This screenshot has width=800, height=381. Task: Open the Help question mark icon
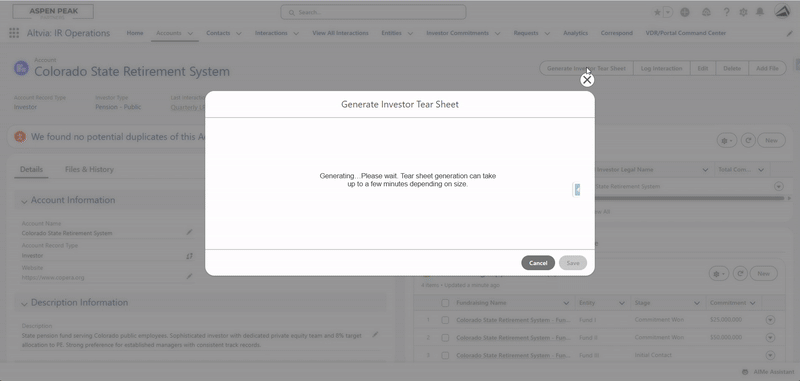[727, 12]
